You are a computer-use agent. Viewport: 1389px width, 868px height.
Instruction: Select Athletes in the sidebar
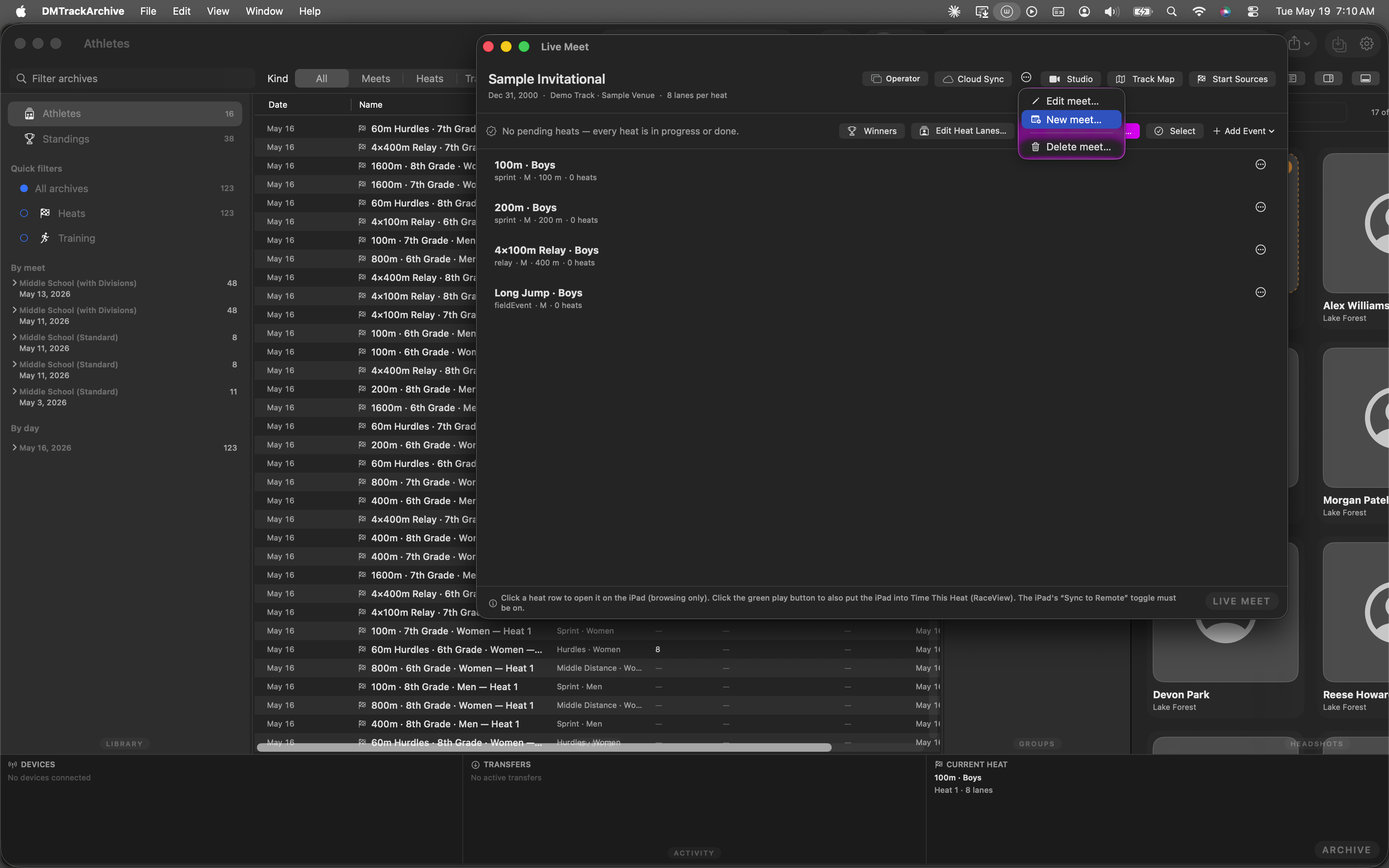pos(124,114)
